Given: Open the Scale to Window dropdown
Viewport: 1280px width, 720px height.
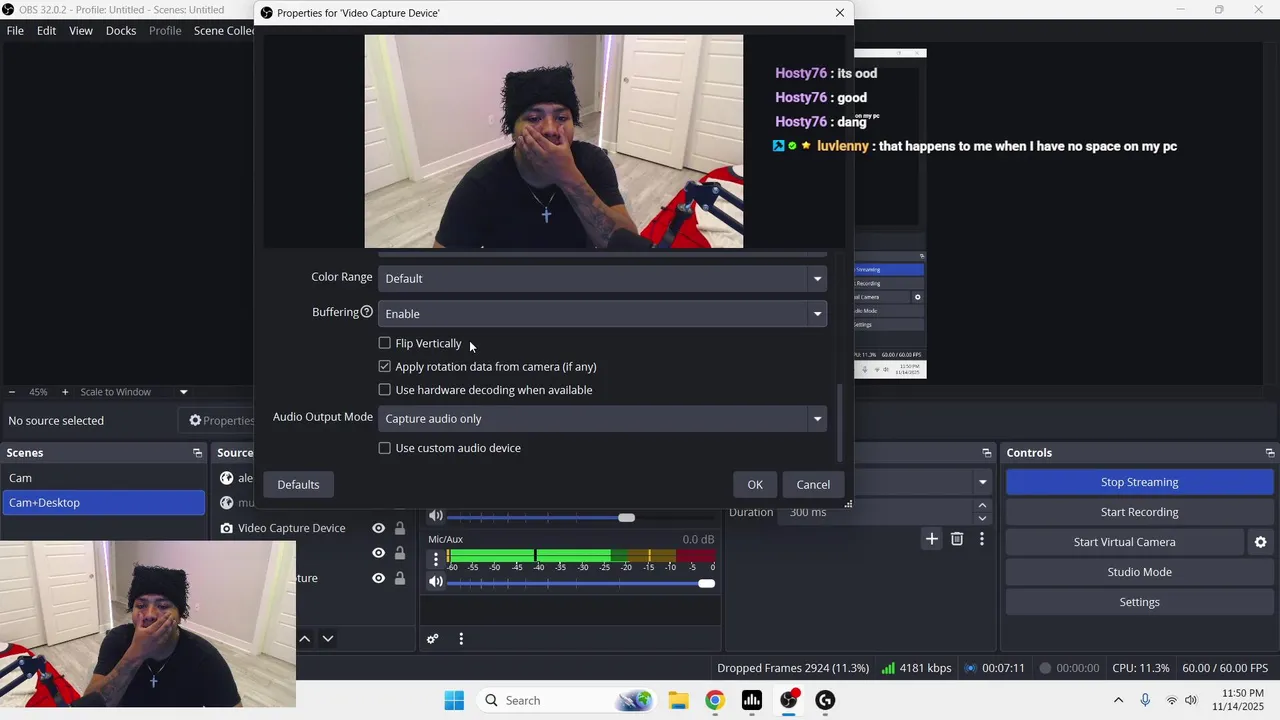Looking at the screenshot, I should (134, 392).
